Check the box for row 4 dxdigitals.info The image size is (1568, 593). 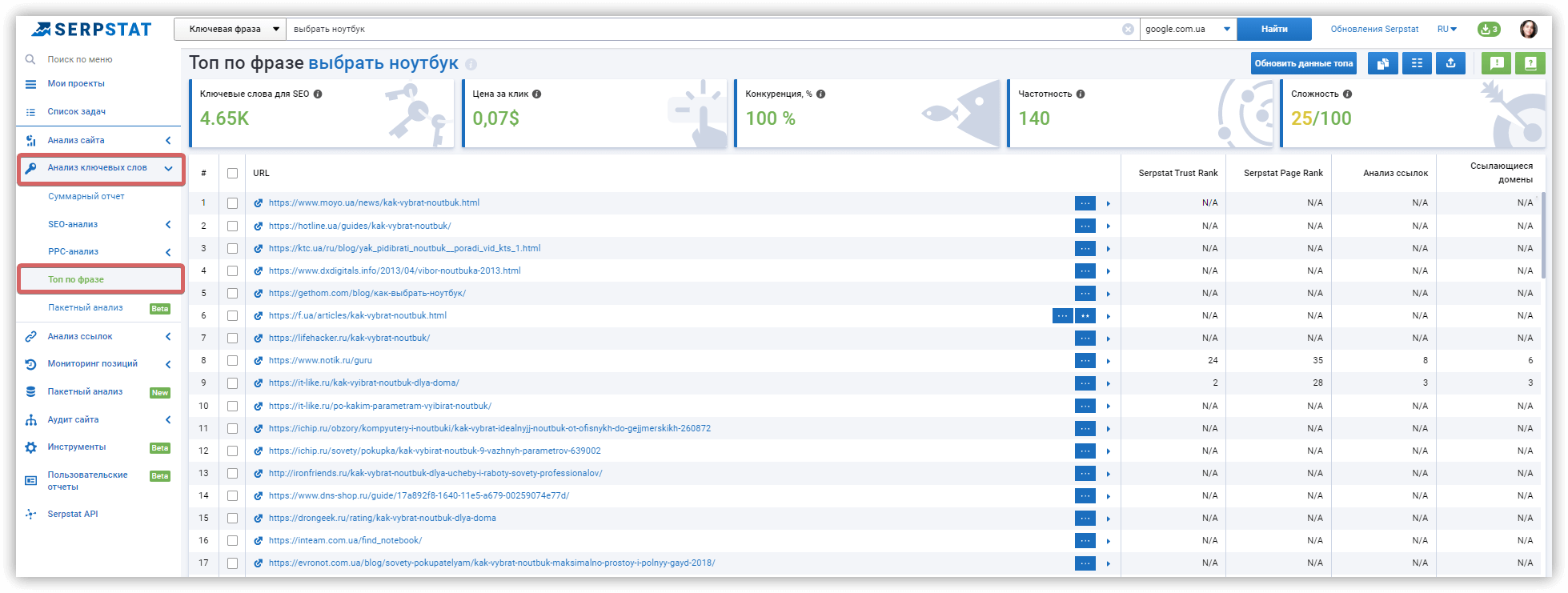pos(232,271)
